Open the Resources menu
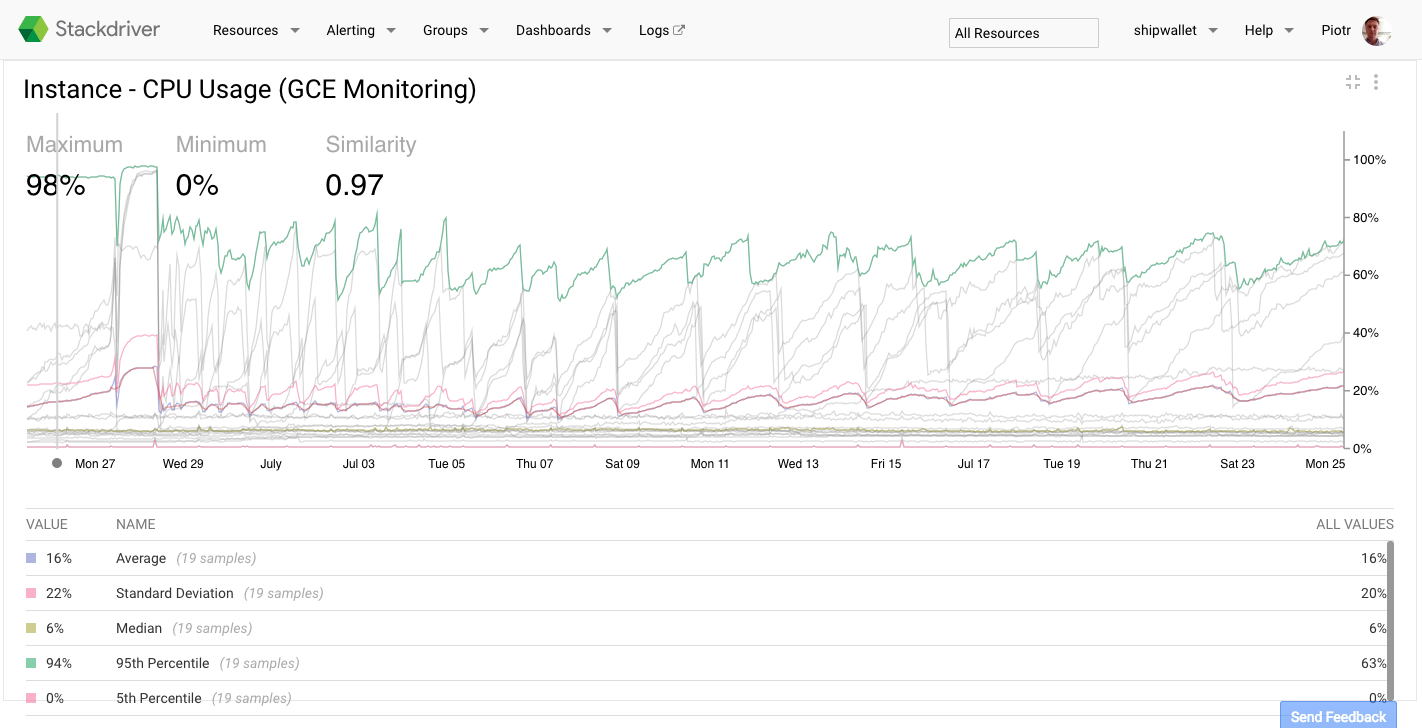Screen dimensions: 1422x728 click(256, 30)
